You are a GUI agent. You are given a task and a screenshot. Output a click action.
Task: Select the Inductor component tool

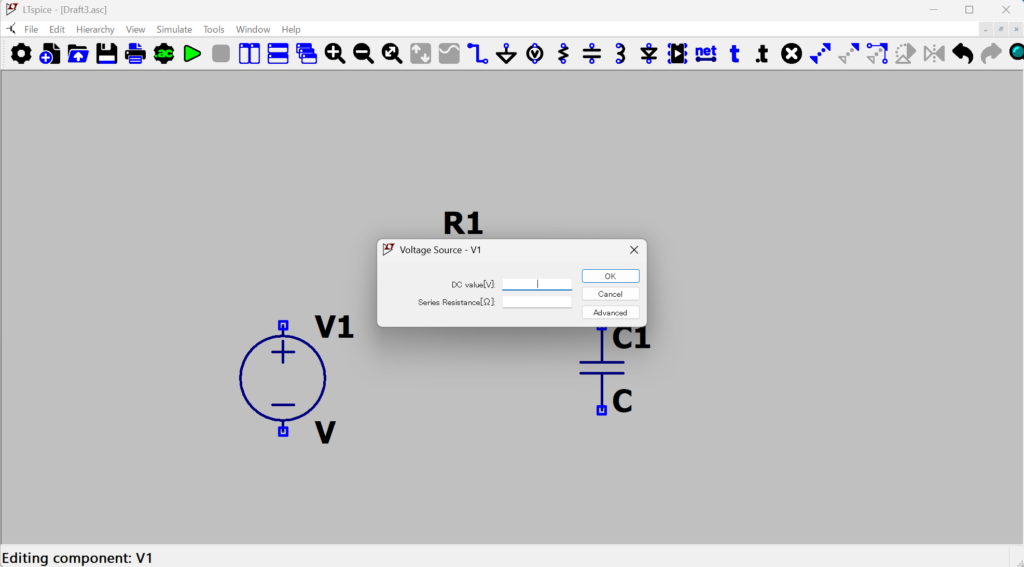tap(620, 53)
